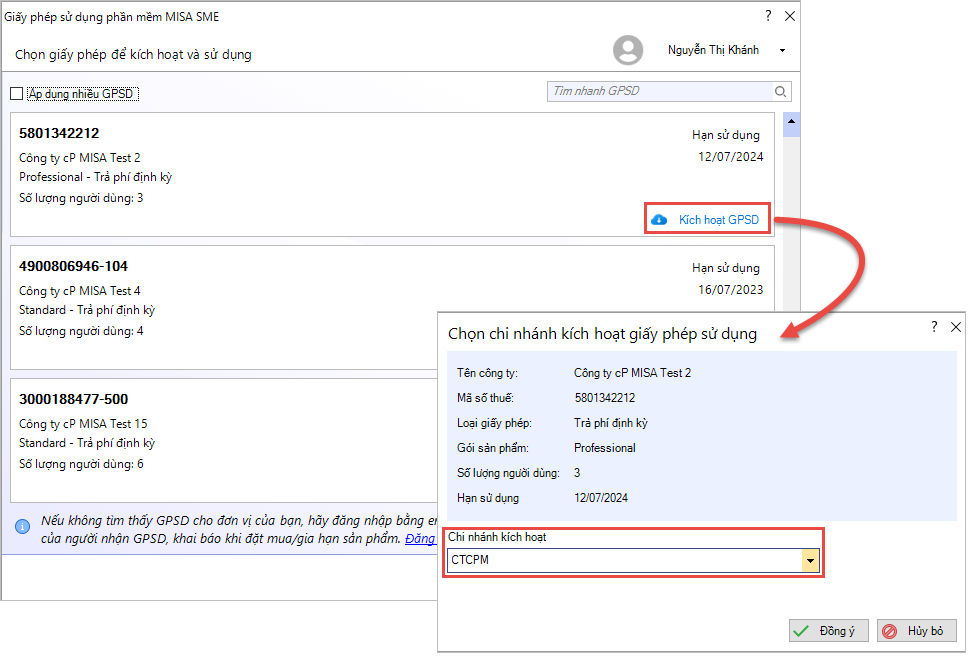972x662 pixels.
Task: Click the cloud icon beside Kích hoạt GPSD
Action: click(x=659, y=220)
